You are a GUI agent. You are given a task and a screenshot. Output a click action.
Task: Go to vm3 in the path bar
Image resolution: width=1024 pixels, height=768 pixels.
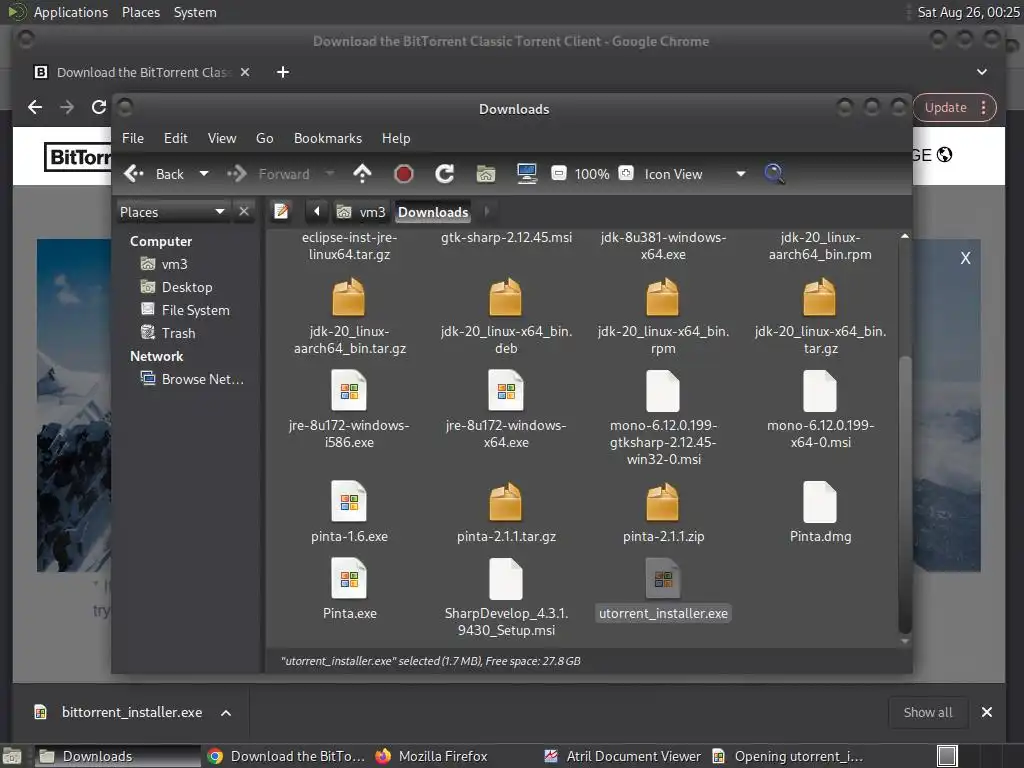(x=361, y=212)
